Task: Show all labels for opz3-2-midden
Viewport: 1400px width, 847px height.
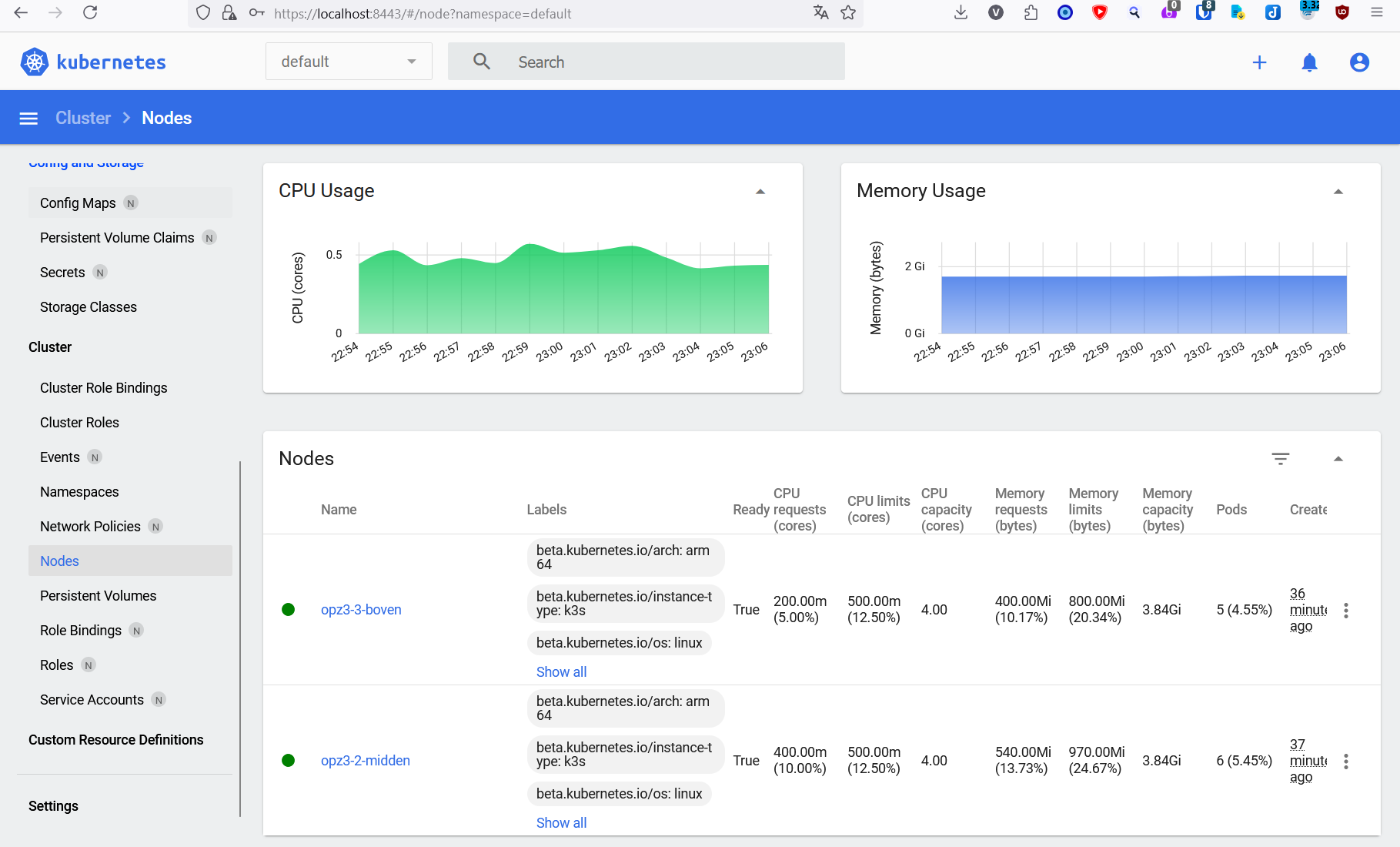Action: 561,822
